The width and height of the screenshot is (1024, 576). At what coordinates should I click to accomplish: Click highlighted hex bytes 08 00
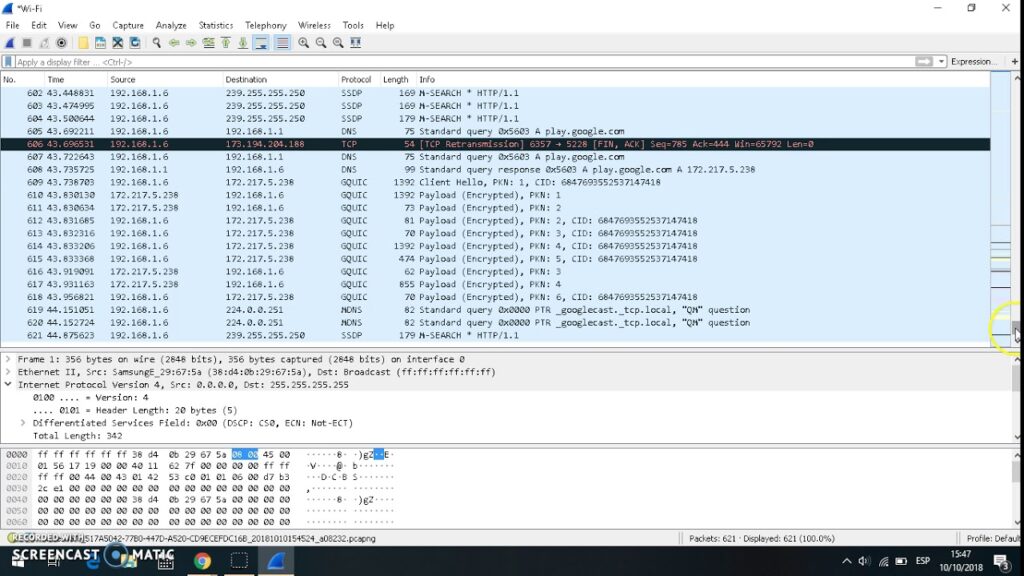(x=245, y=455)
